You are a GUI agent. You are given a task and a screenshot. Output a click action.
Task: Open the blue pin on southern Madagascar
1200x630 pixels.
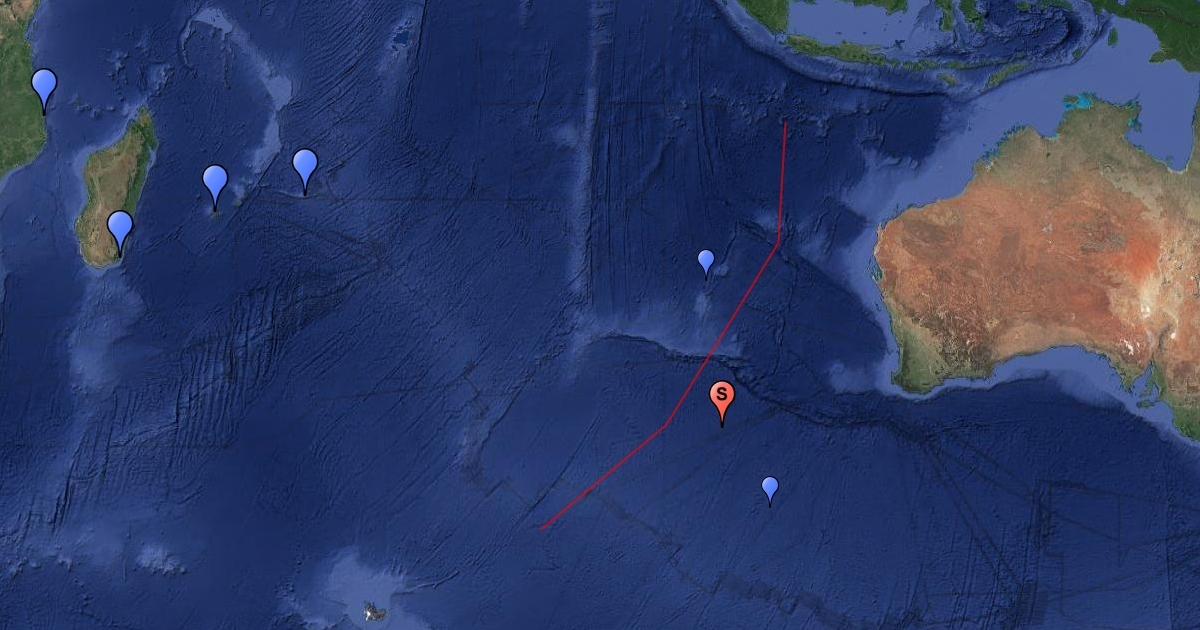[x=120, y=231]
